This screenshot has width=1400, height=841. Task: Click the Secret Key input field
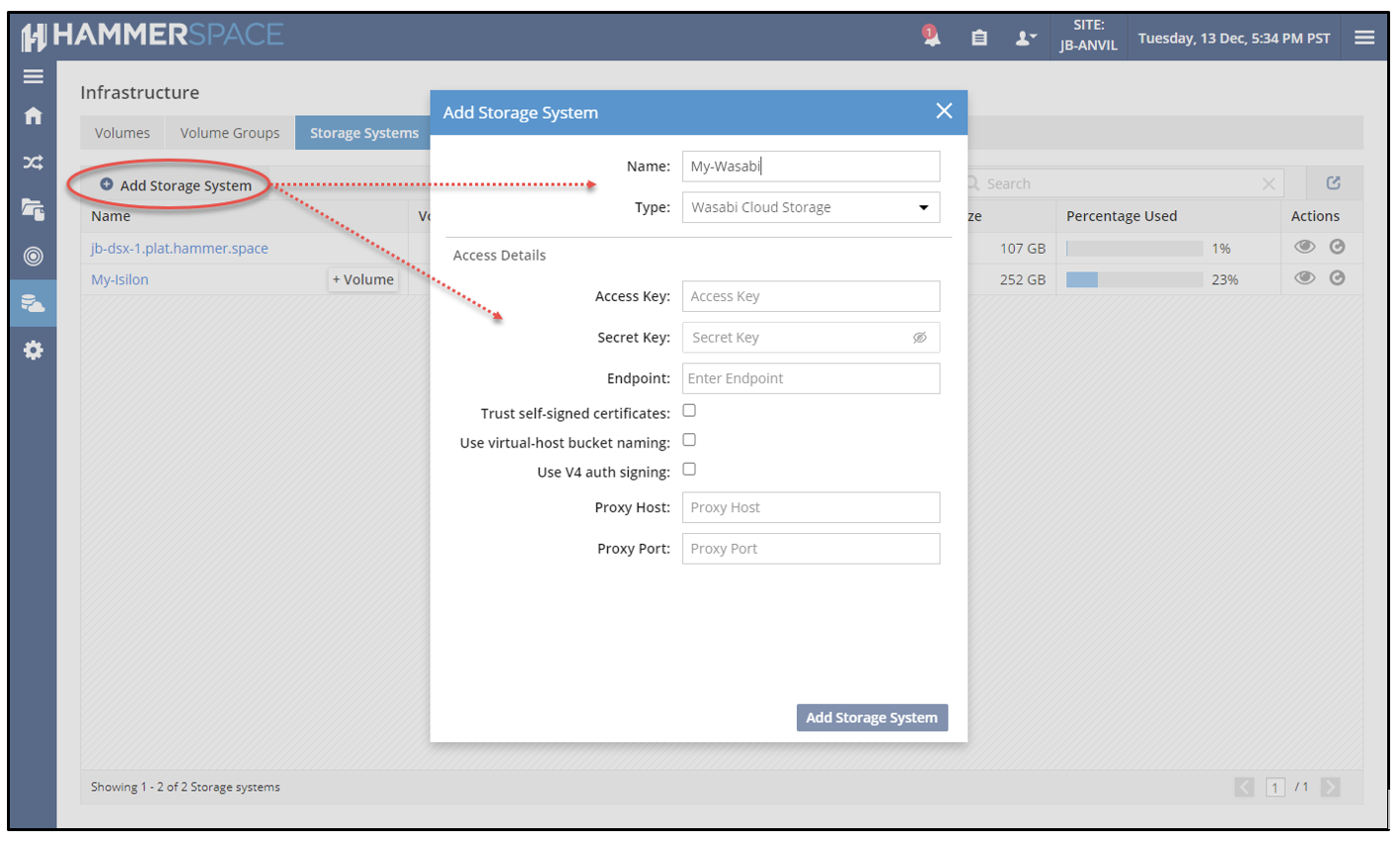[811, 338]
